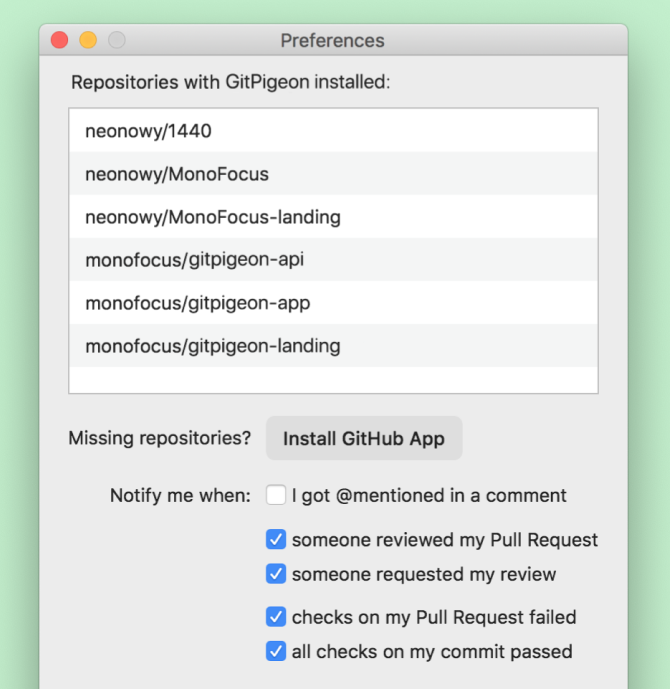Close the Preferences window with red button
The height and width of the screenshot is (689, 670).
59,40
